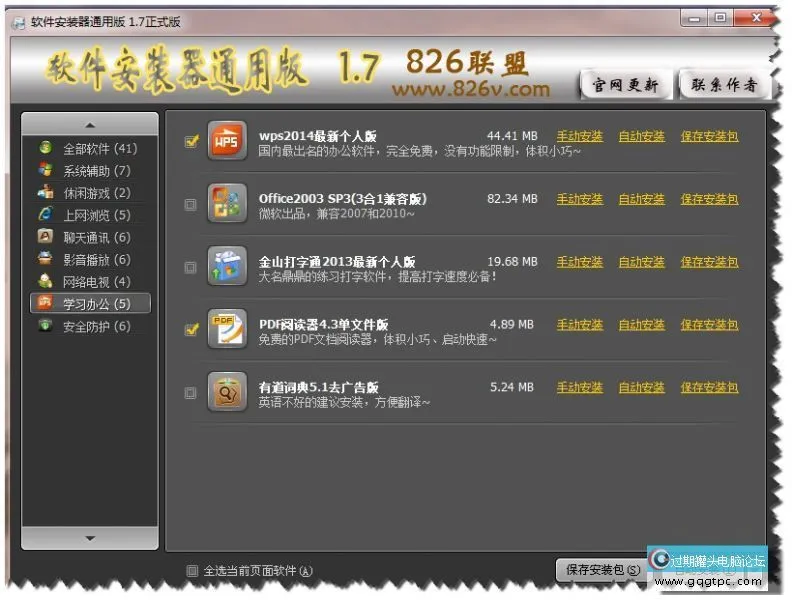Check the Office2003 SP3 checkbox

[x=190, y=205]
